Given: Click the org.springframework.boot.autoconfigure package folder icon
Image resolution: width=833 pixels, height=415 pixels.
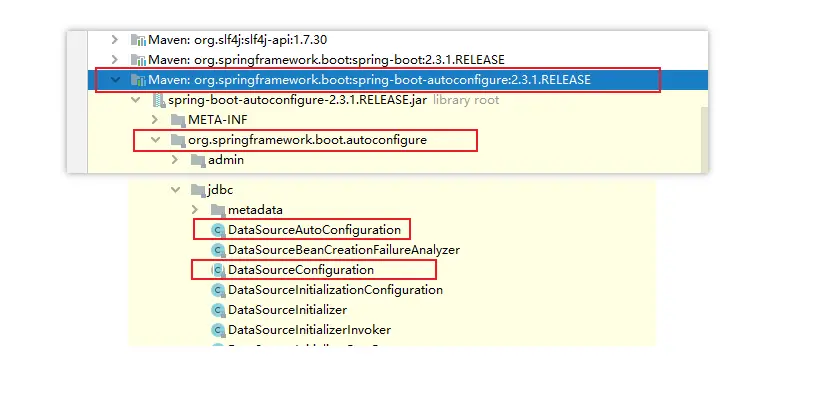Looking at the screenshot, I should [178, 140].
